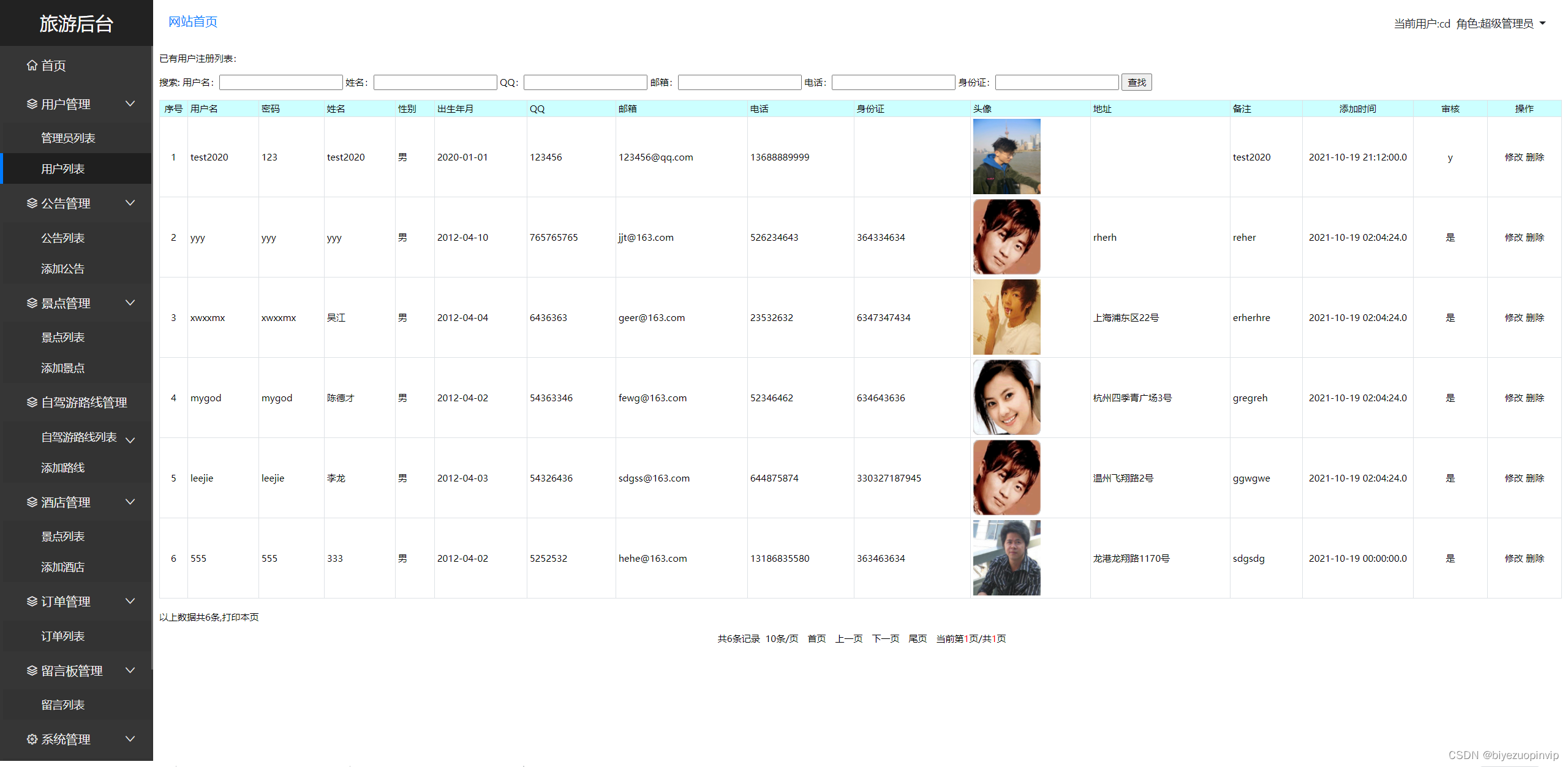The width and height of the screenshot is (1568, 767).
Task: Select the 添加景点 sidebar item
Action: point(62,368)
